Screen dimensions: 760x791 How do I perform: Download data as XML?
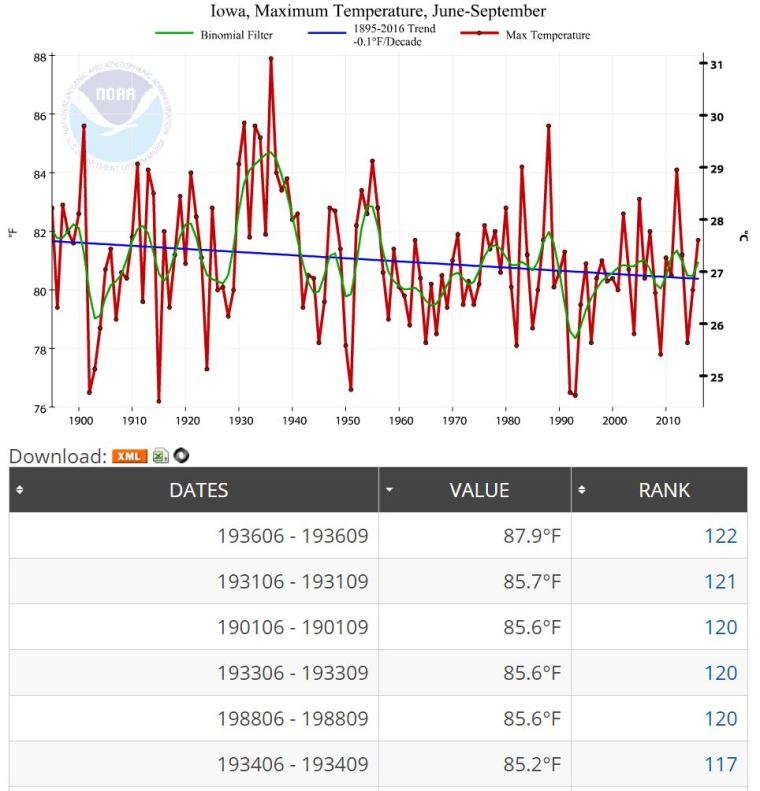tap(129, 456)
